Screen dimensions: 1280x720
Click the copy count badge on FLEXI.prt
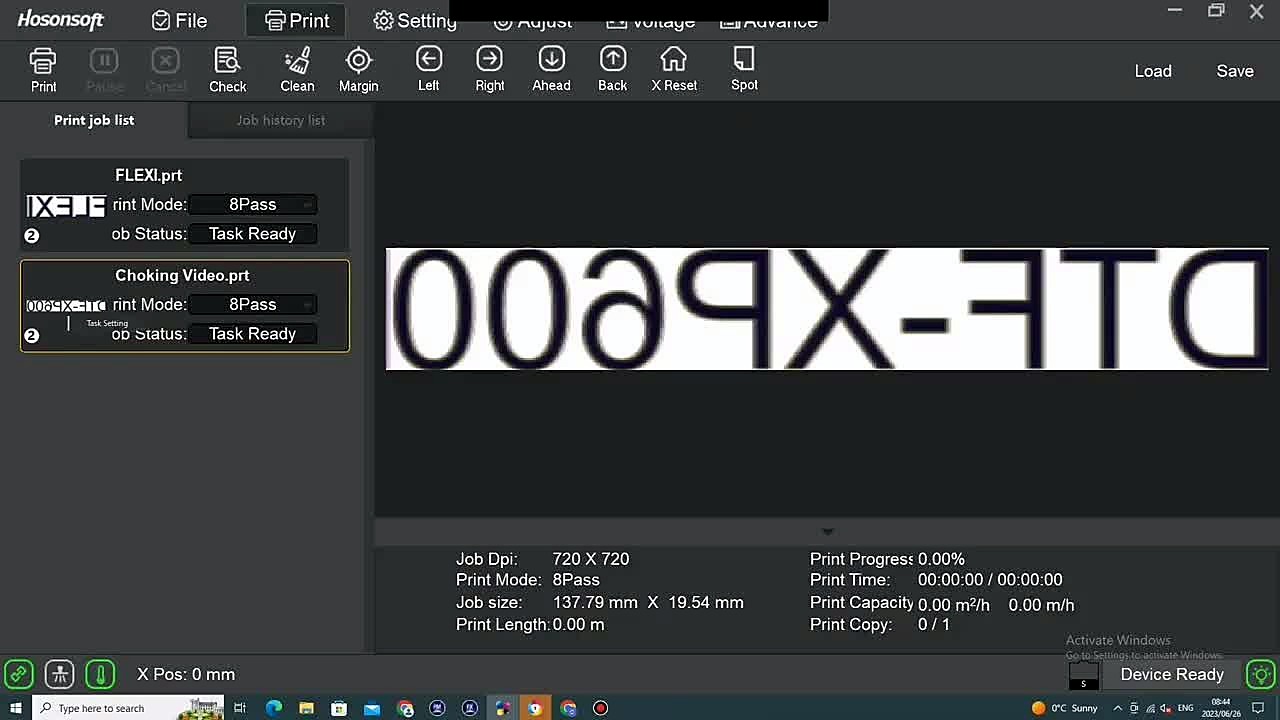[x=31, y=236]
